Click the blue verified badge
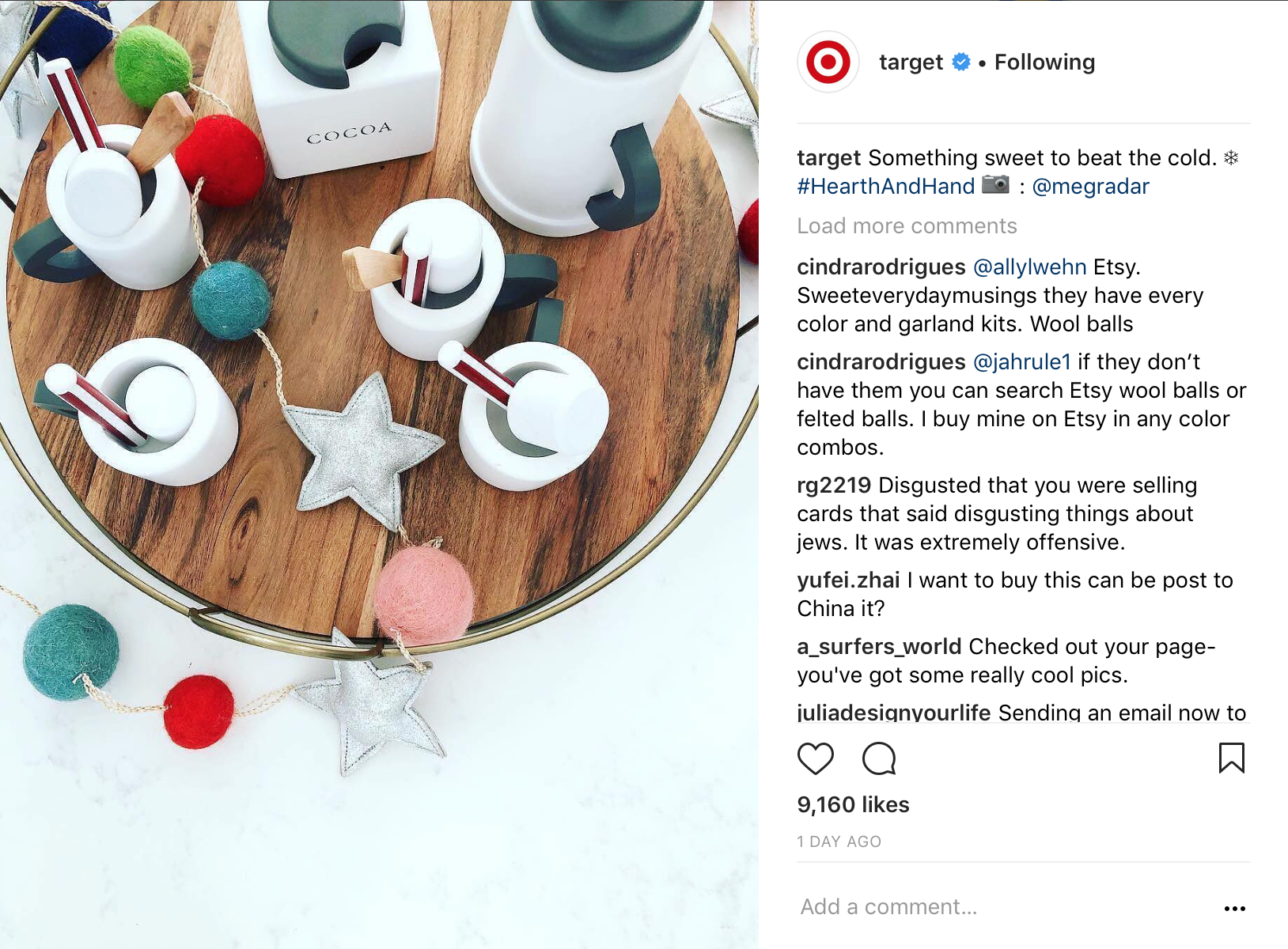Image resolution: width=1288 pixels, height=949 pixels. [x=960, y=62]
